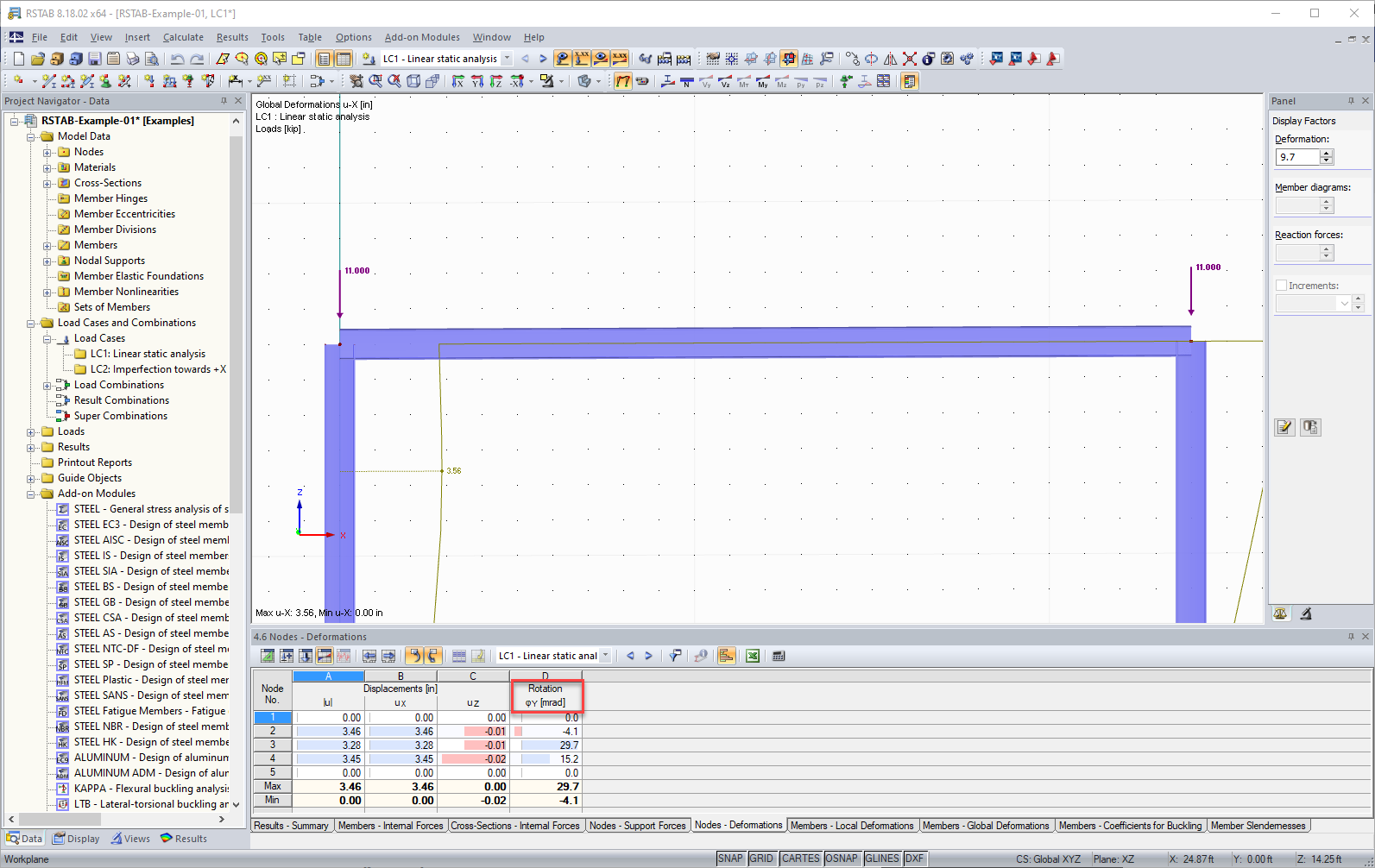Image resolution: width=1375 pixels, height=868 pixels.
Task: Click the filter funnel icon in table toolbar
Action: 675,656
